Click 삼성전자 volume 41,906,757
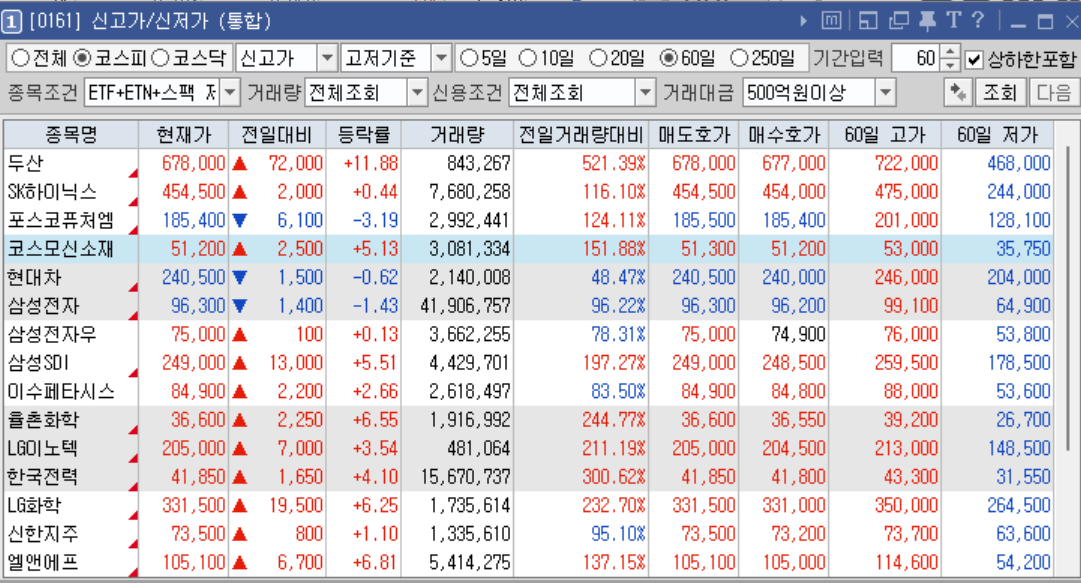The width and height of the screenshot is (1081, 583). tap(465, 306)
